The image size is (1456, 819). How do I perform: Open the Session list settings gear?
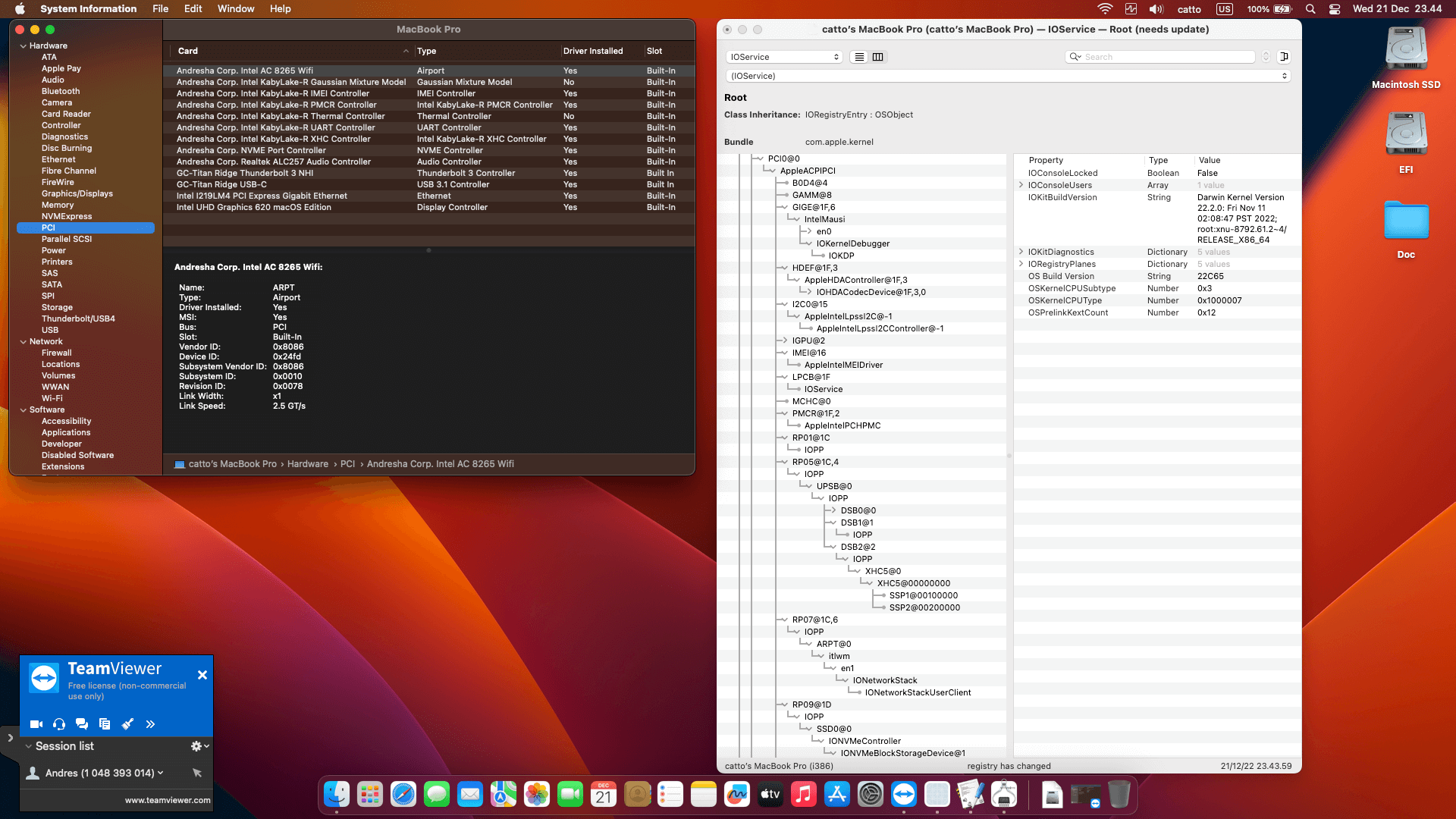(196, 746)
